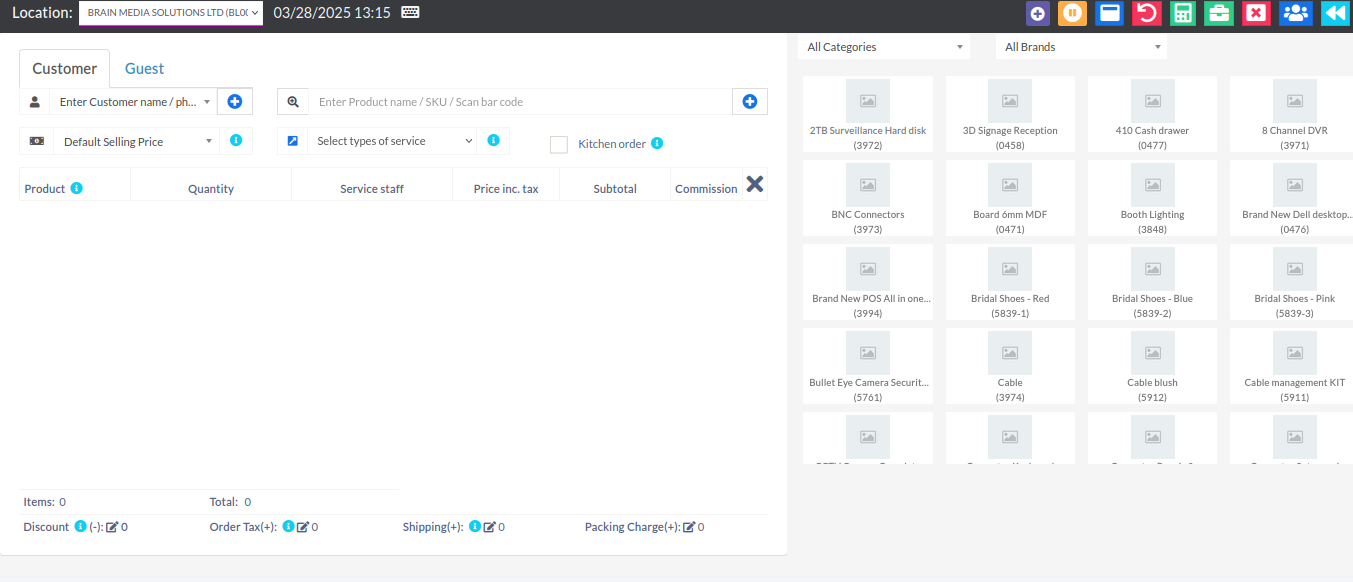
Task: Click the Discount info icon
Action: 81,526
